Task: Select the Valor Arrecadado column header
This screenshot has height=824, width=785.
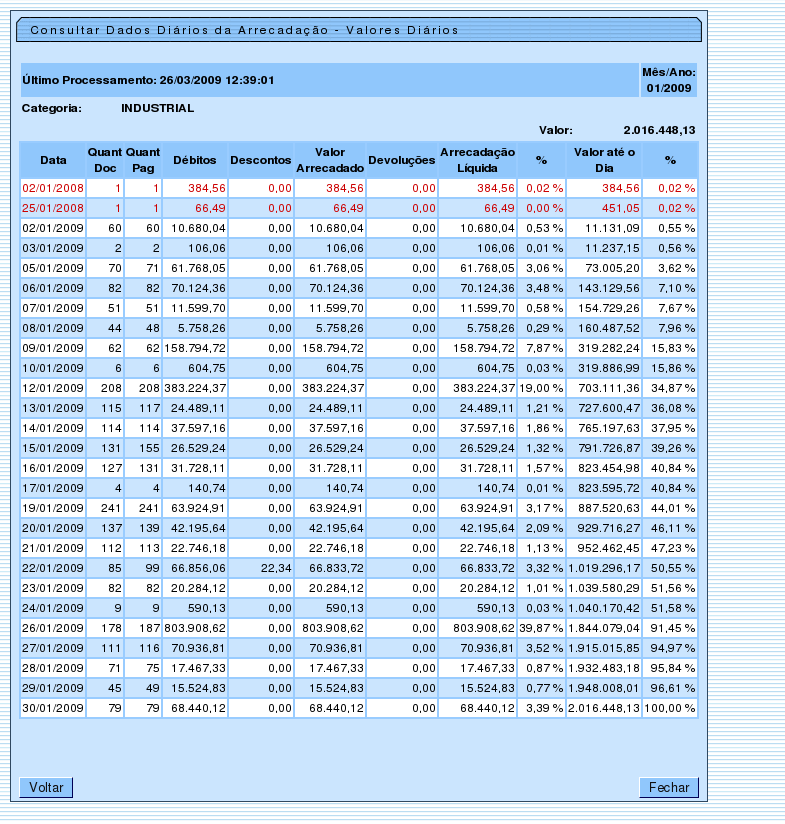Action: [x=329, y=160]
